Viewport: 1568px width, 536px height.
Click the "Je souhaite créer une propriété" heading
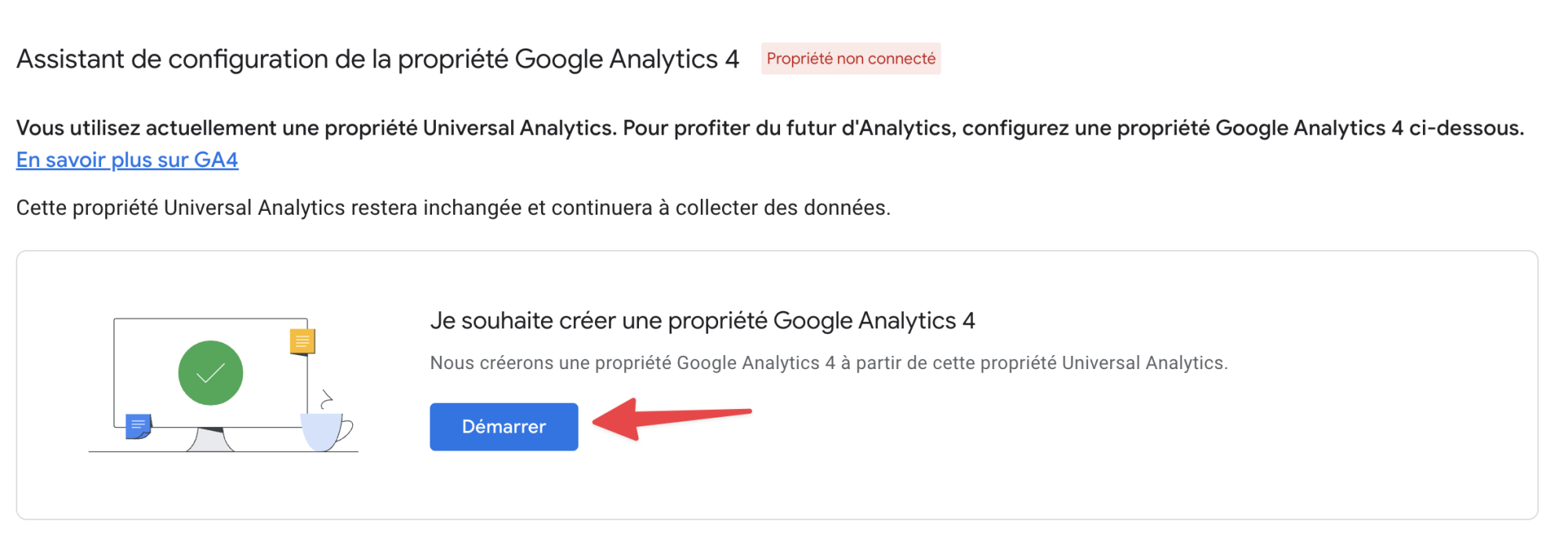pyautogui.click(x=702, y=321)
